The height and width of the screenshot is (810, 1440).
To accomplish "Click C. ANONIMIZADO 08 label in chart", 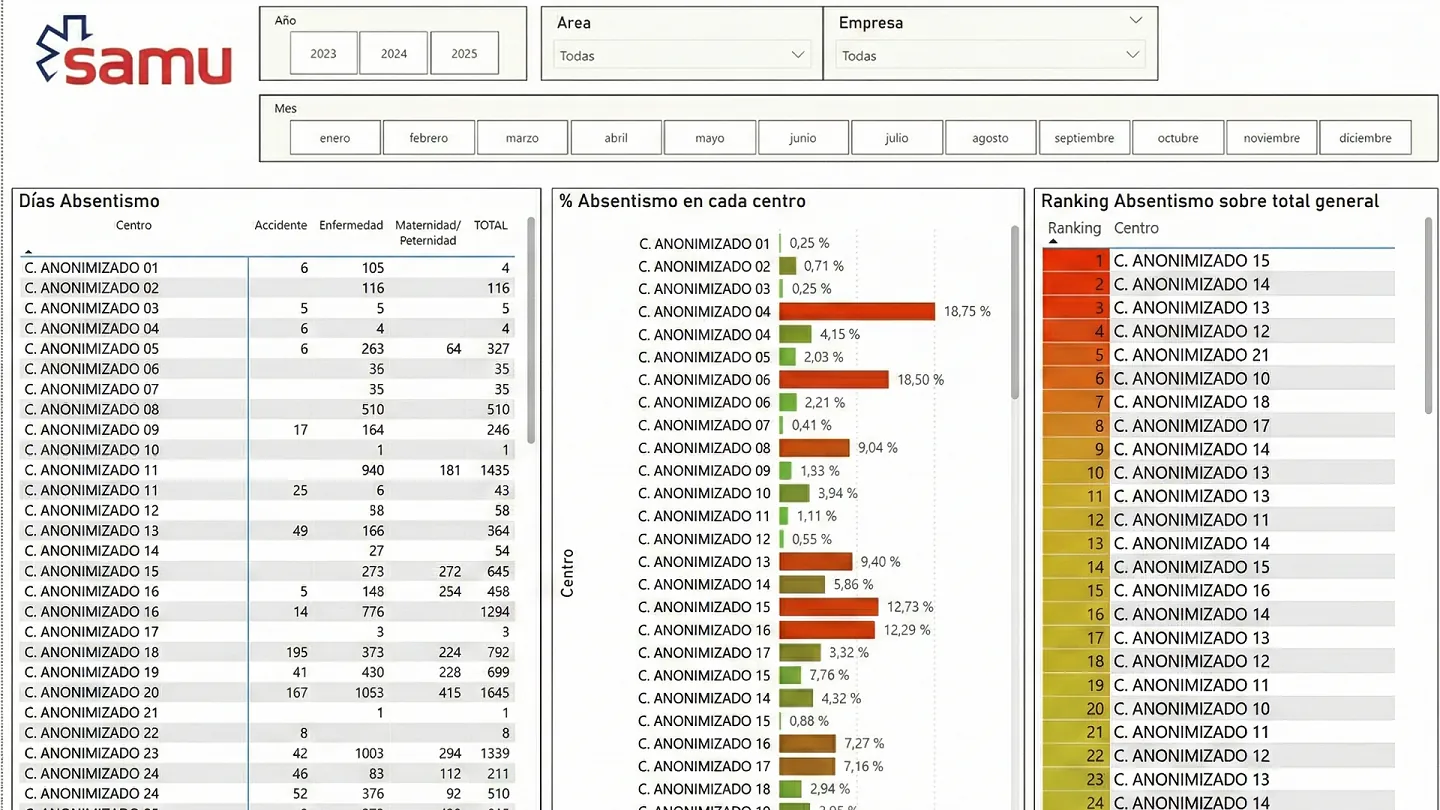I will [705, 448].
